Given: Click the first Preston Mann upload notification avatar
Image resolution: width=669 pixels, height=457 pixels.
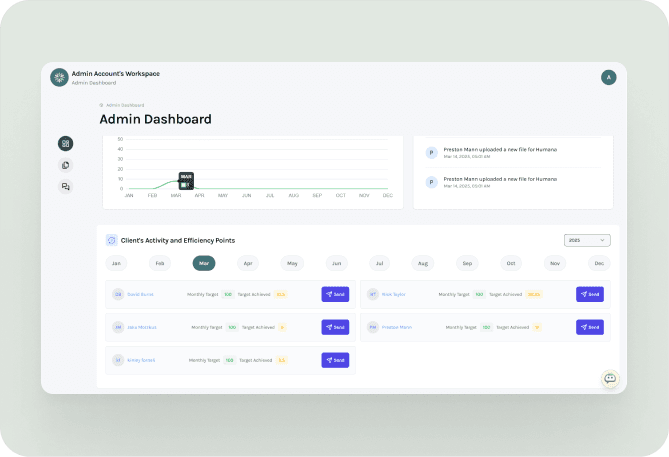Looking at the screenshot, I should [x=431, y=152].
